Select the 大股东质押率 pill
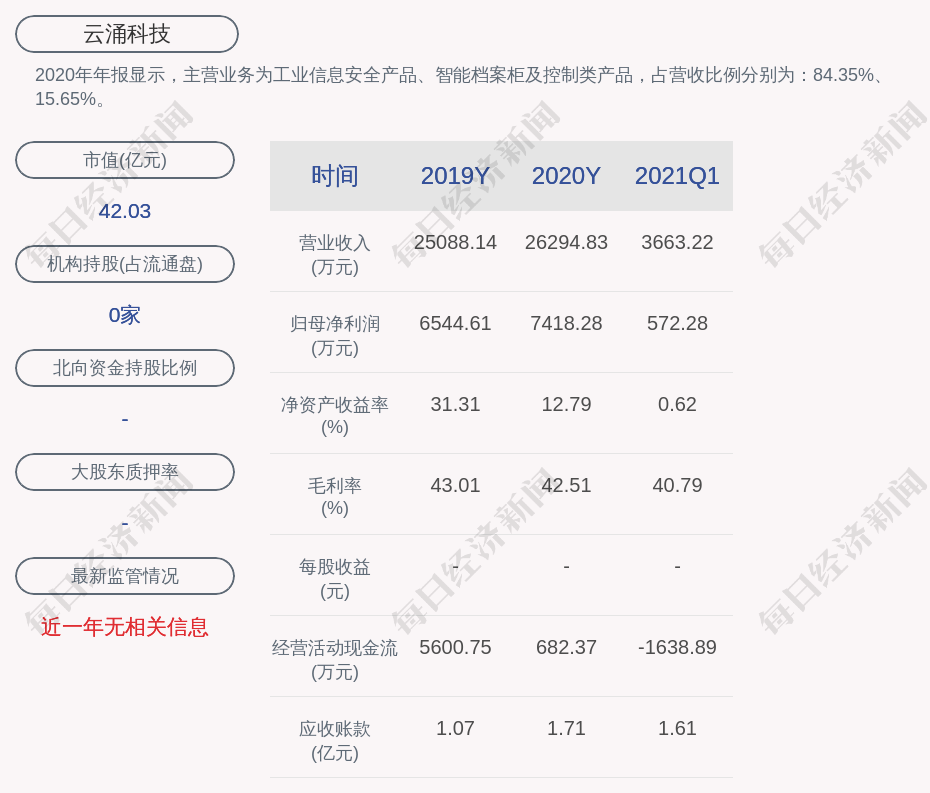930x793 pixels. tap(125, 472)
